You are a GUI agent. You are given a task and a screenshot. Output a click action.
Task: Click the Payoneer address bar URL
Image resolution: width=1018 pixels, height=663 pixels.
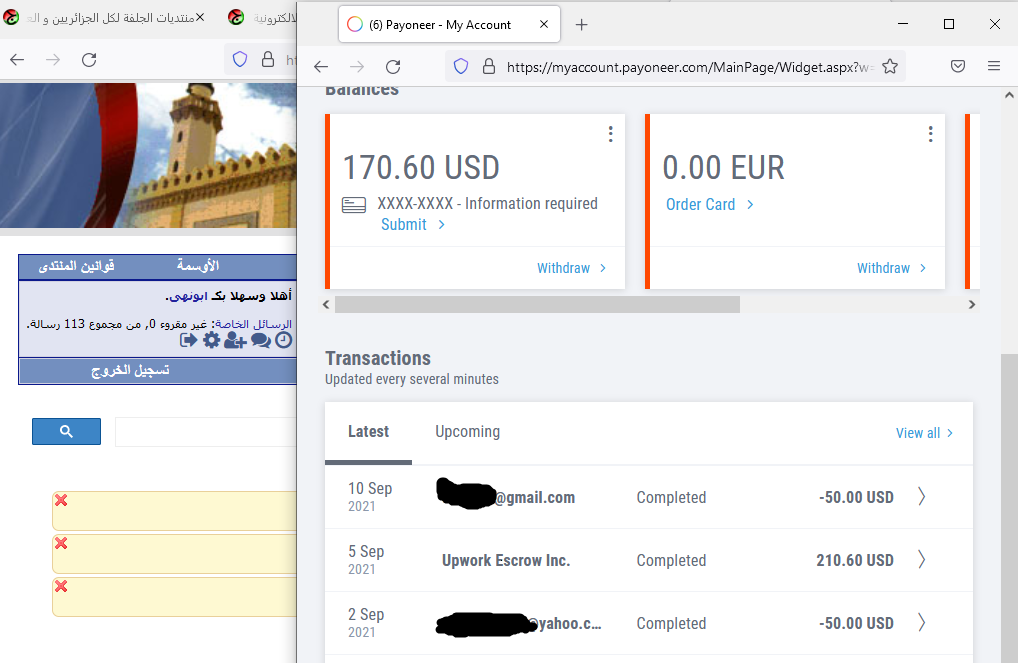[690, 67]
